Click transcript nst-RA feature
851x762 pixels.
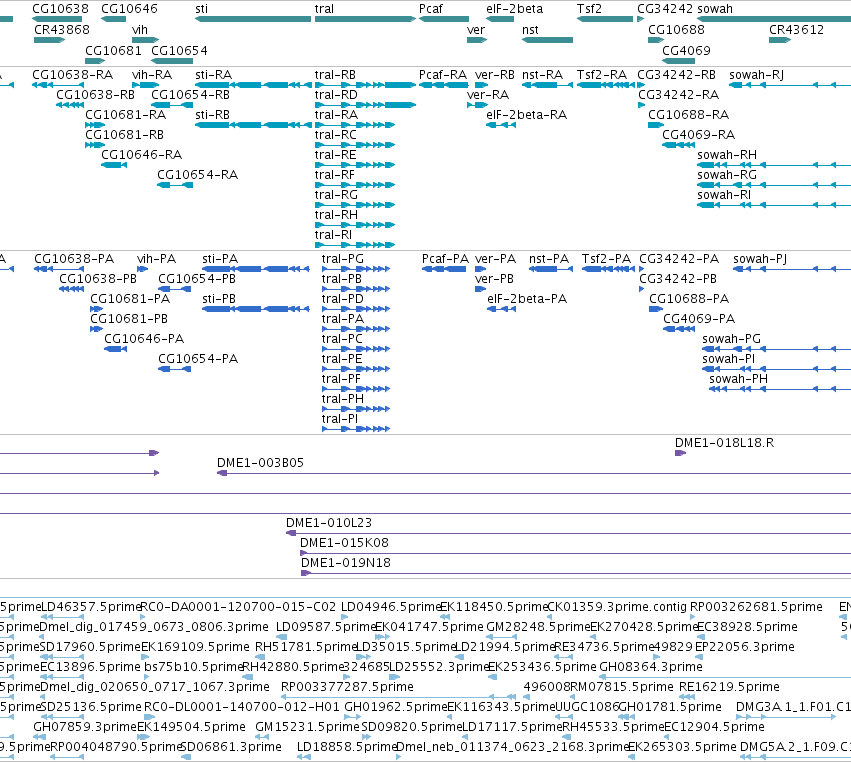click(547, 85)
